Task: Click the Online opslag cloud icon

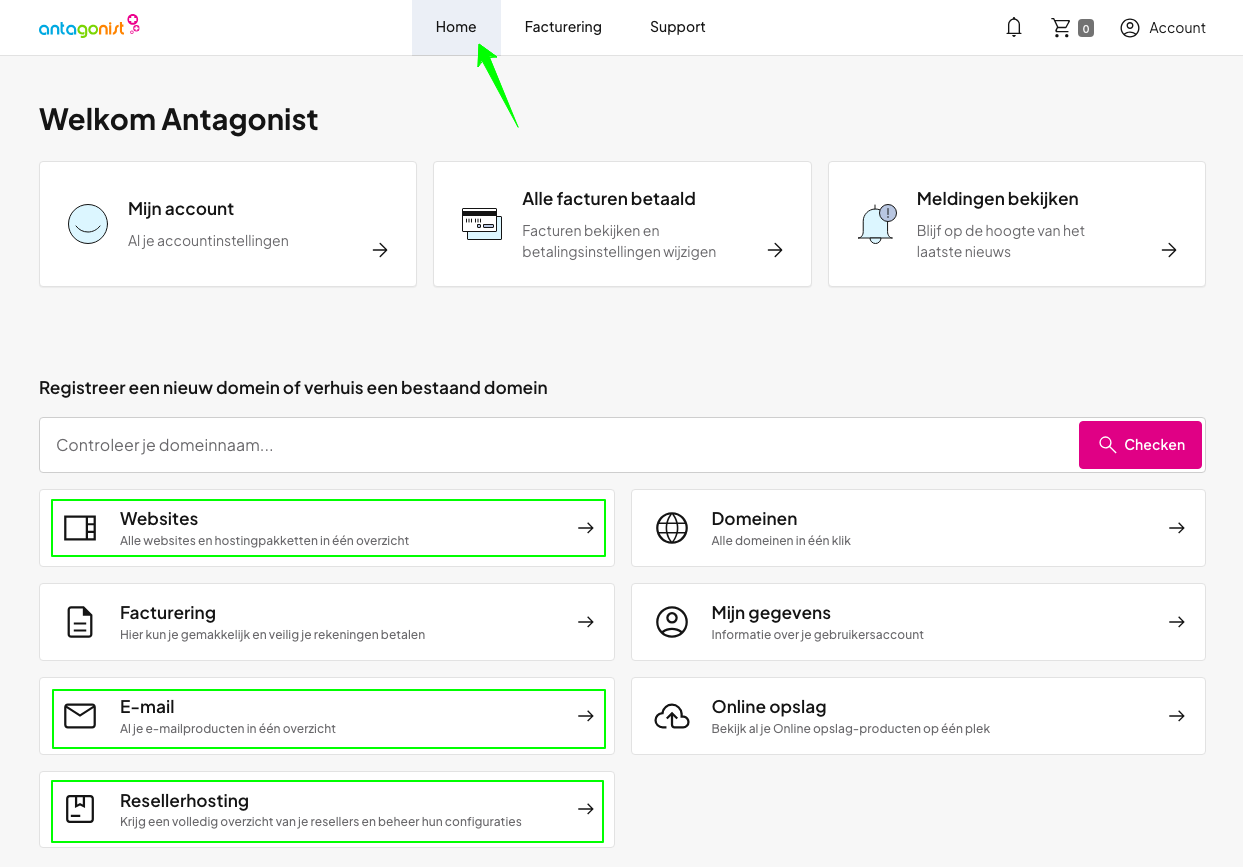Action: coord(672,716)
